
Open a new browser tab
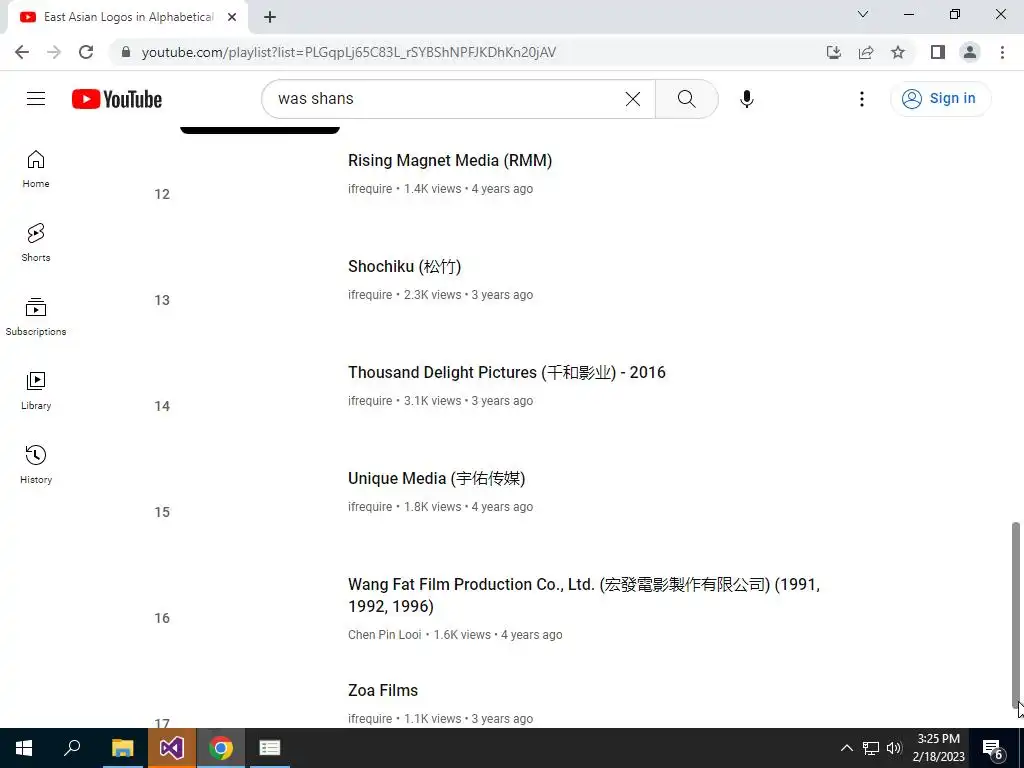coord(270,17)
